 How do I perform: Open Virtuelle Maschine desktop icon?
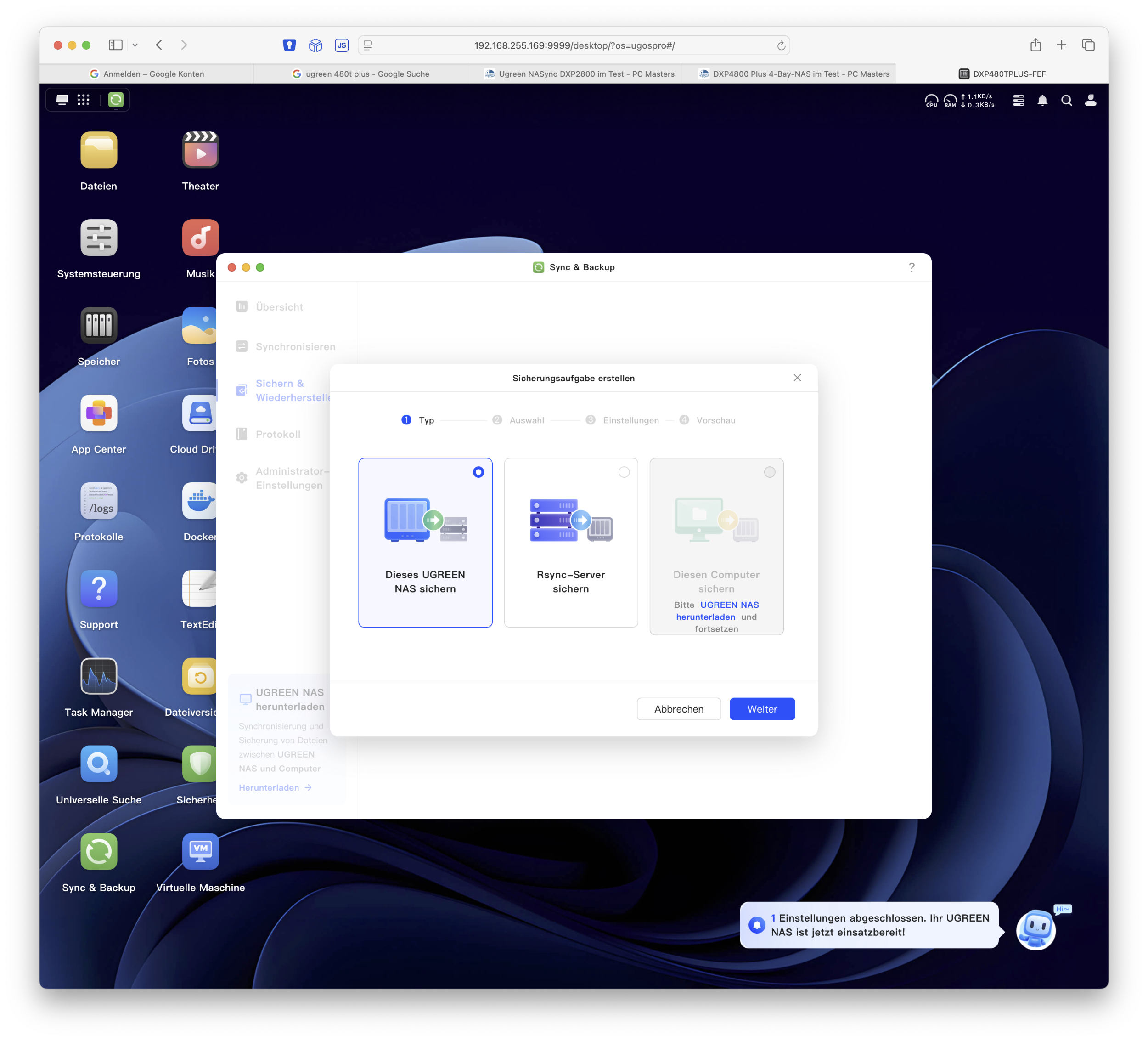tap(201, 852)
